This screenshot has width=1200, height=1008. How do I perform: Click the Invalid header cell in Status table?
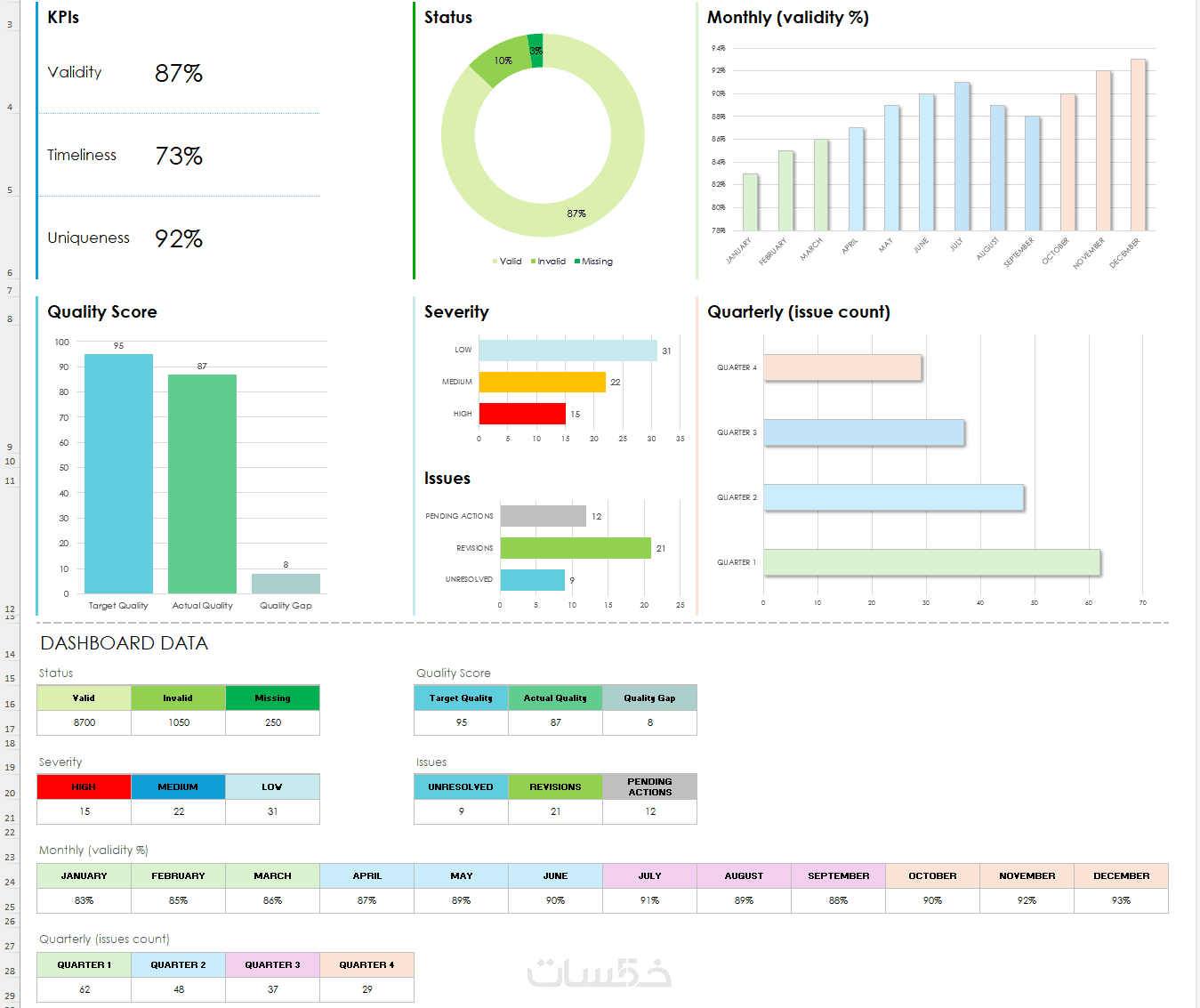coord(178,698)
